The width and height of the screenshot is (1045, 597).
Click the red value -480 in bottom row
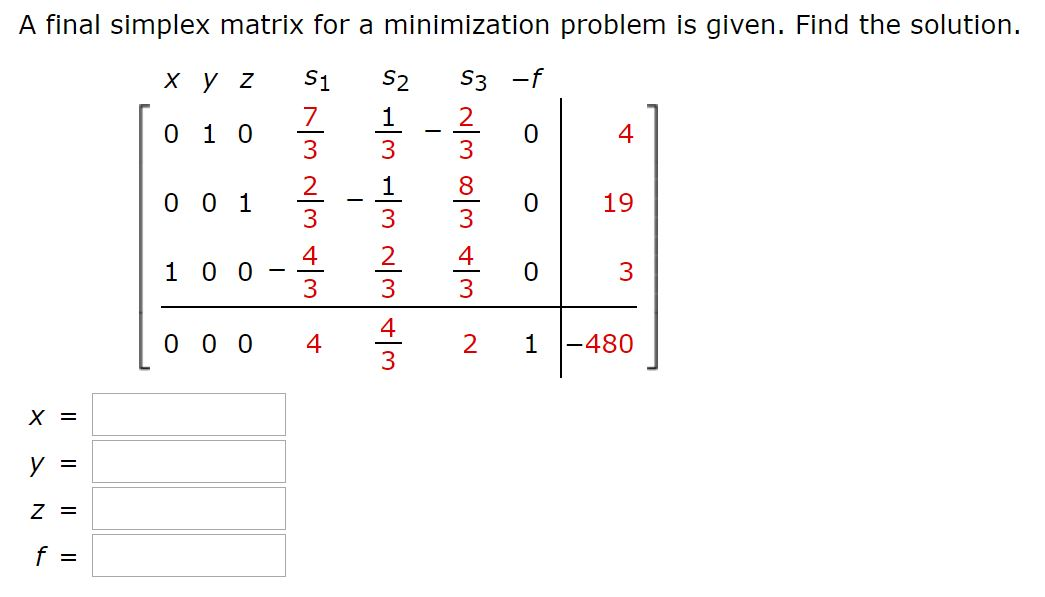tap(603, 343)
